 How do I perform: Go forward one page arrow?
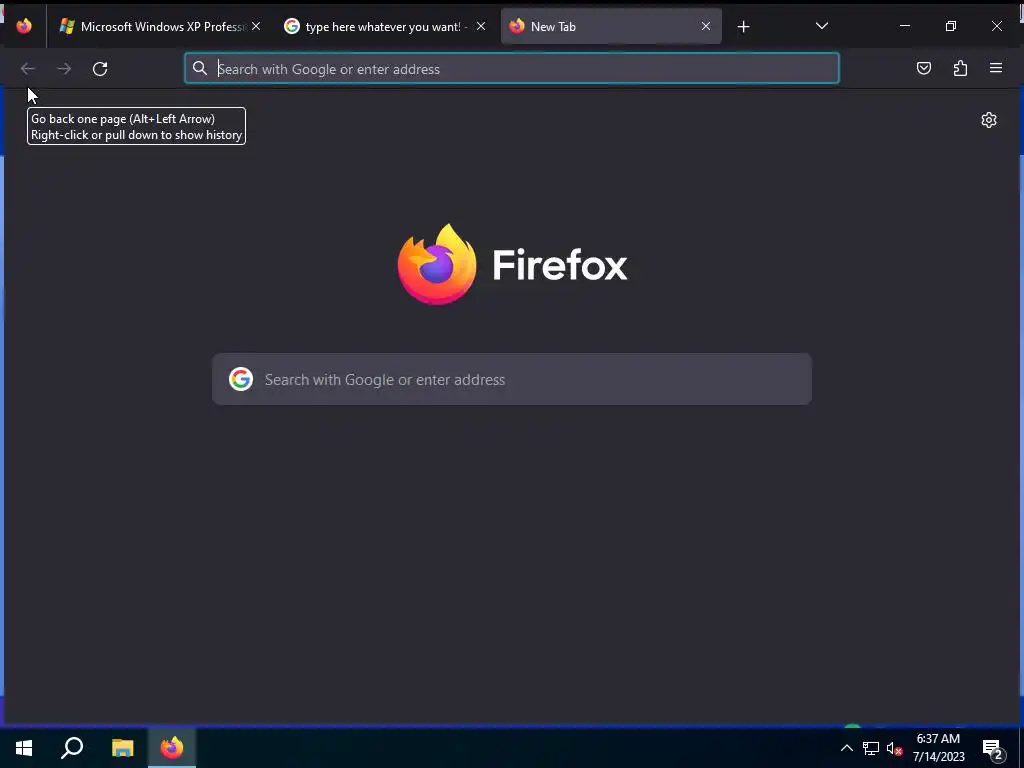[x=64, y=69]
